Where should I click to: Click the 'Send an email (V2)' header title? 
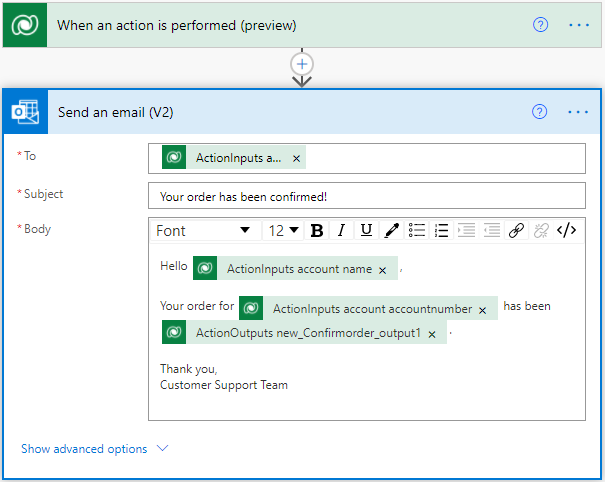(116, 113)
